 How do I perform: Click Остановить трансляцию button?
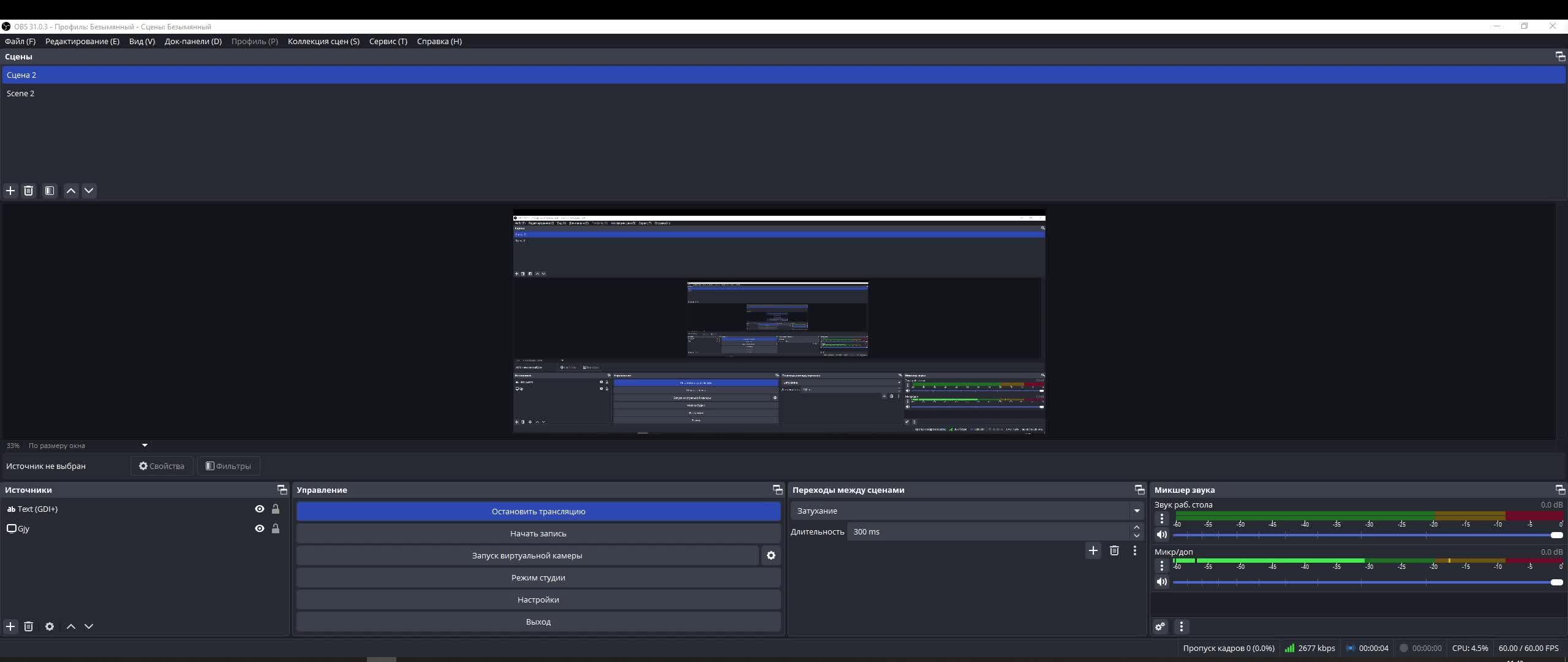[538, 511]
